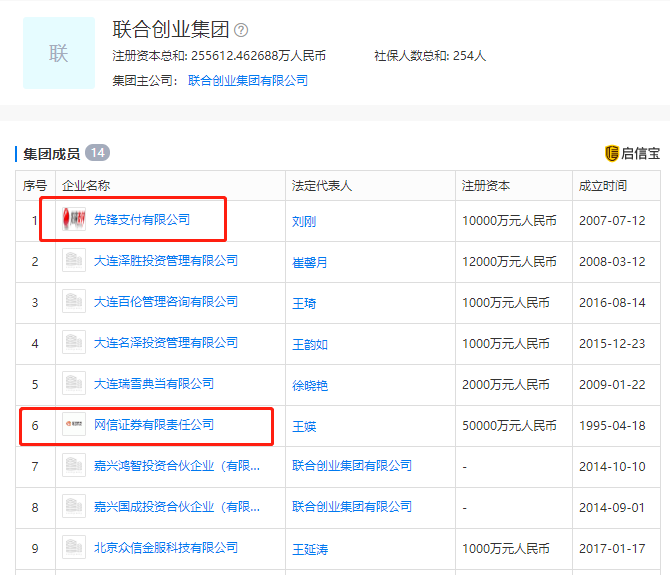This screenshot has width=670, height=575.
Task: Click the 14 member count badge
Action: 97,153
